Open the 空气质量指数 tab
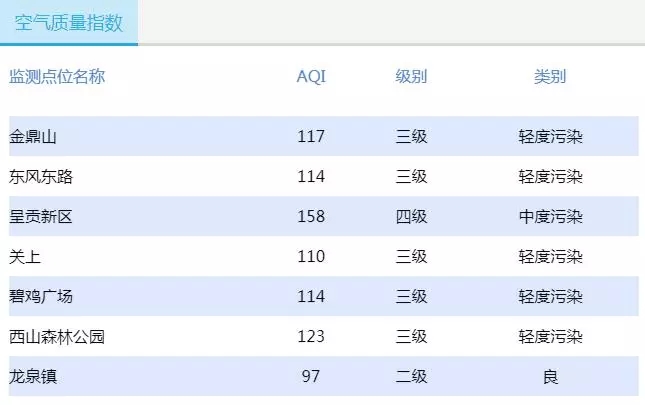This screenshot has width=645, height=405. click(x=68, y=22)
